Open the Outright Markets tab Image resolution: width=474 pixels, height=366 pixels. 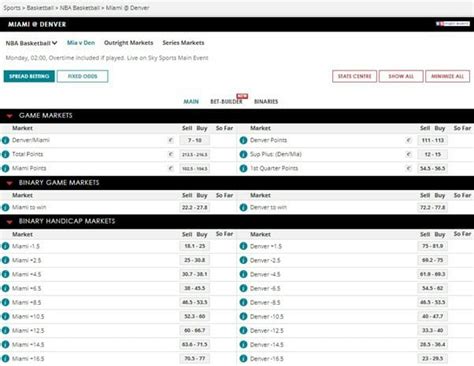click(x=129, y=43)
